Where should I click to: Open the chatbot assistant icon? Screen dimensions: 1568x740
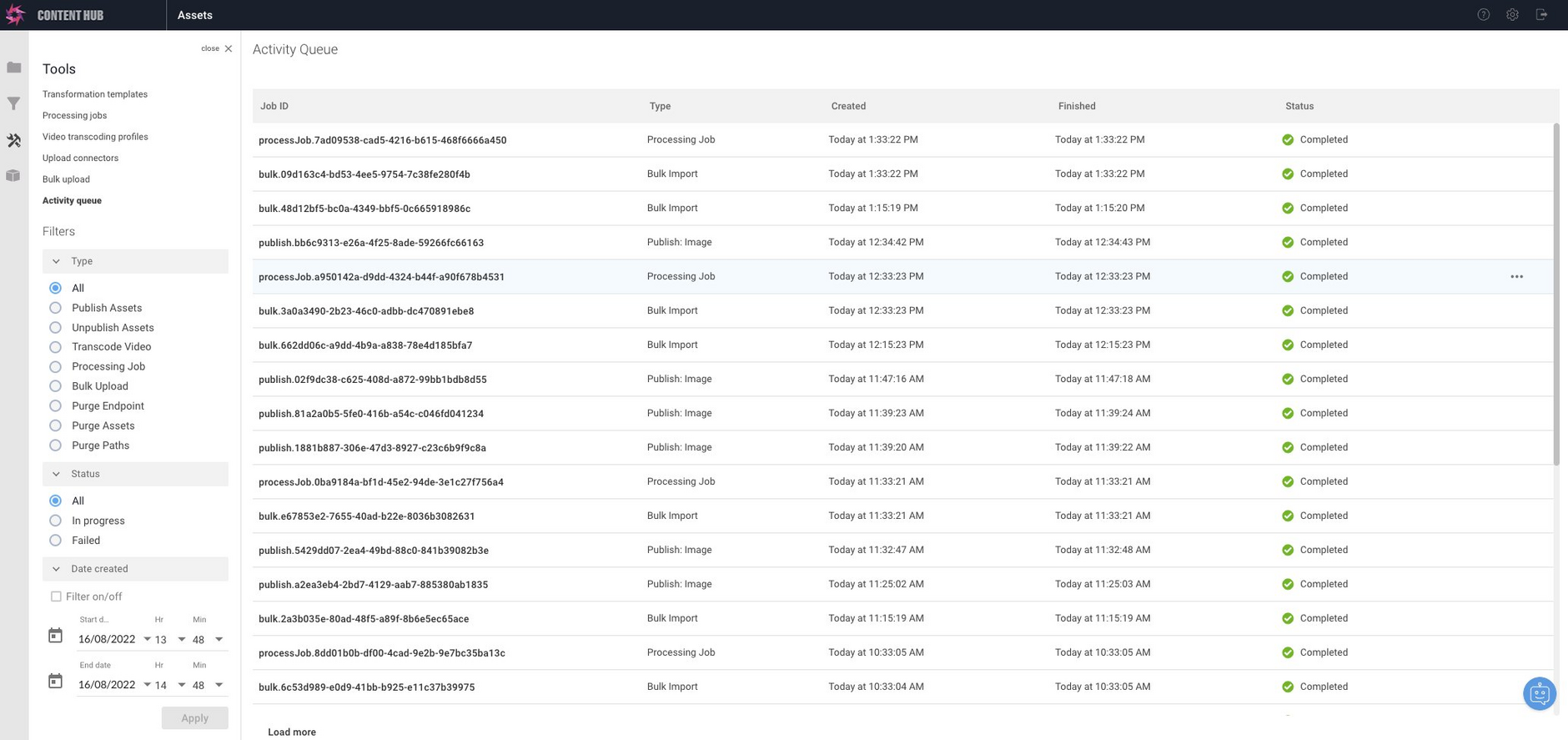click(x=1539, y=694)
